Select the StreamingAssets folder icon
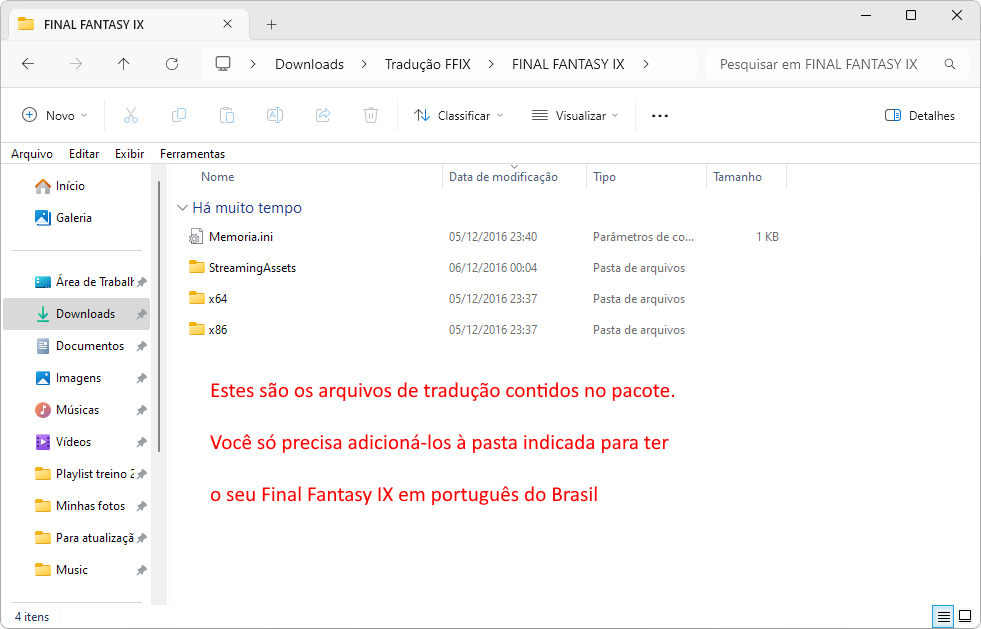Image resolution: width=981 pixels, height=629 pixels. click(x=196, y=267)
